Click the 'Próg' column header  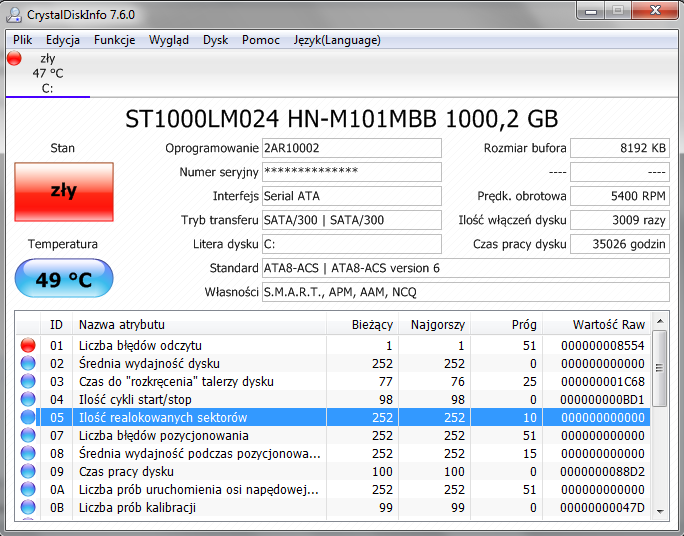point(506,324)
